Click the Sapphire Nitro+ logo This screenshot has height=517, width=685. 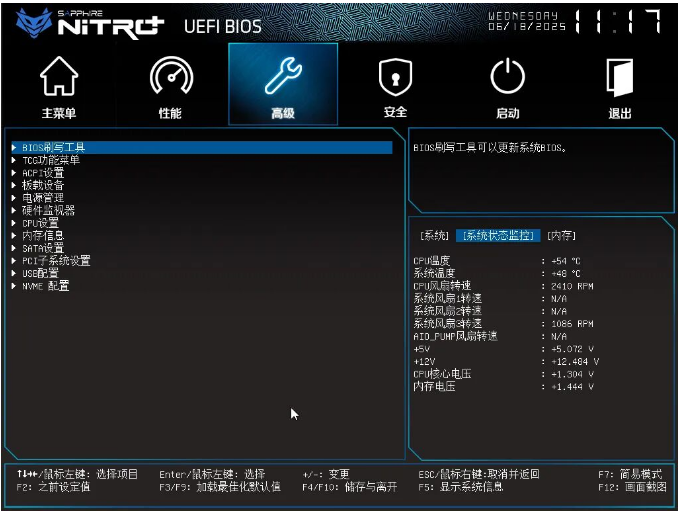(x=88, y=23)
